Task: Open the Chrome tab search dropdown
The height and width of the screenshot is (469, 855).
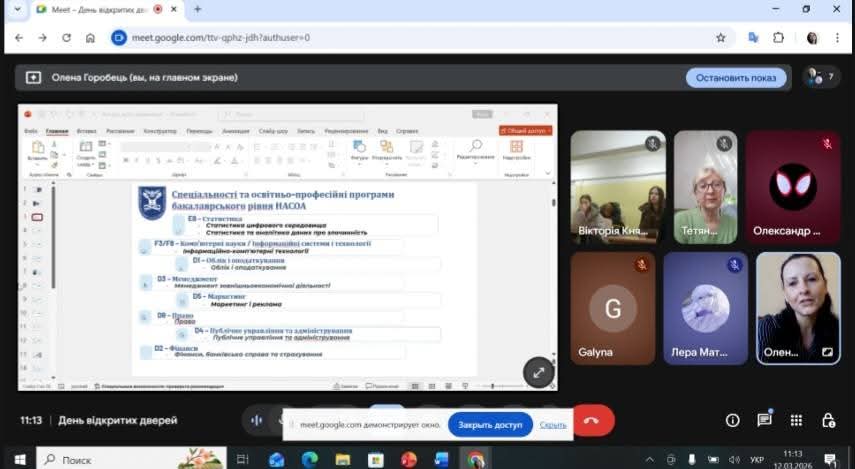Action: [18, 9]
